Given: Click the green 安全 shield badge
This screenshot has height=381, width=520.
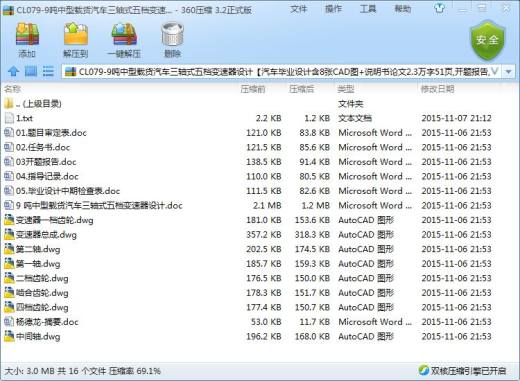Looking at the screenshot, I should tap(487, 40).
